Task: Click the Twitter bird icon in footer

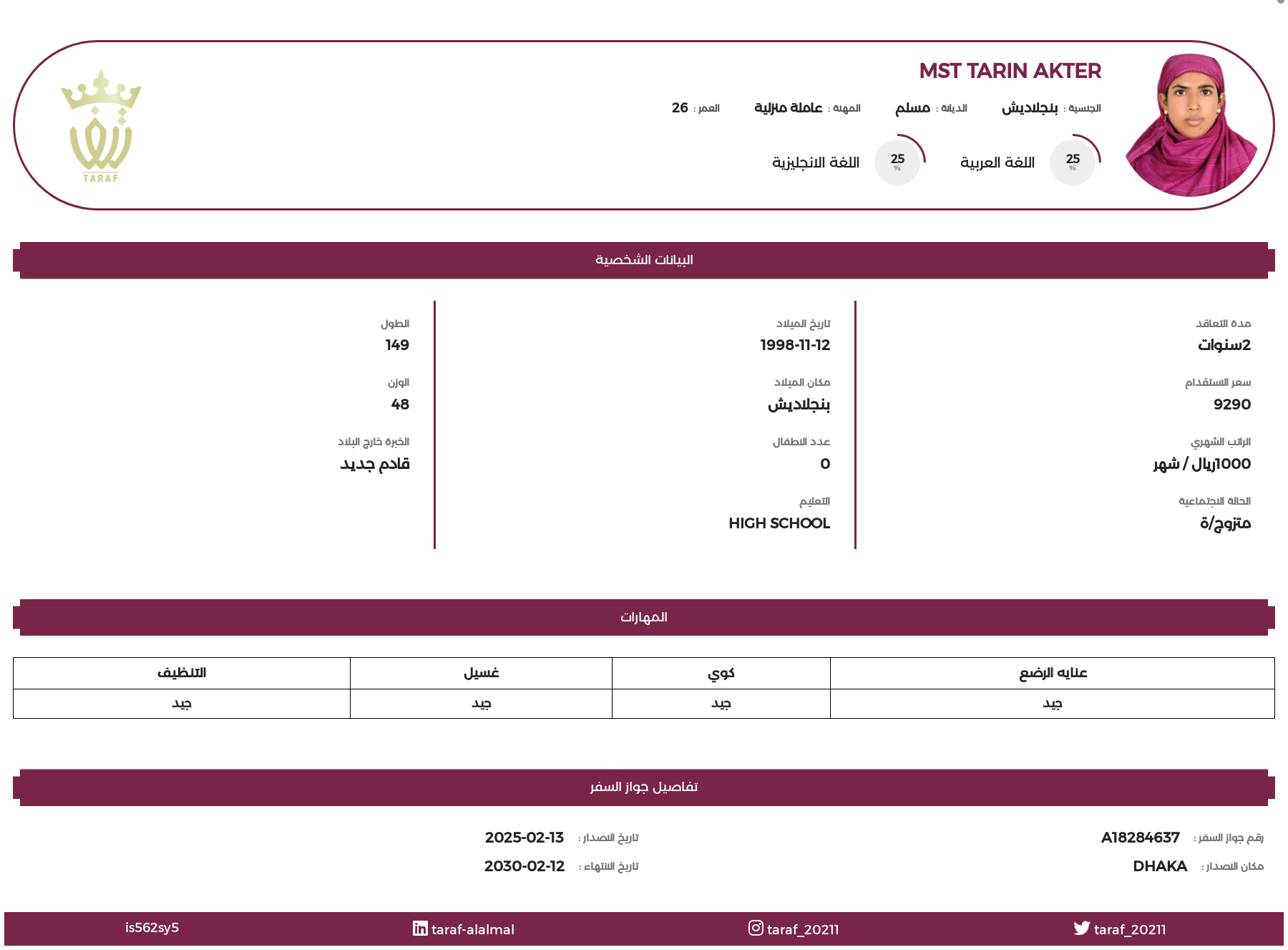Action: pyautogui.click(x=1081, y=928)
